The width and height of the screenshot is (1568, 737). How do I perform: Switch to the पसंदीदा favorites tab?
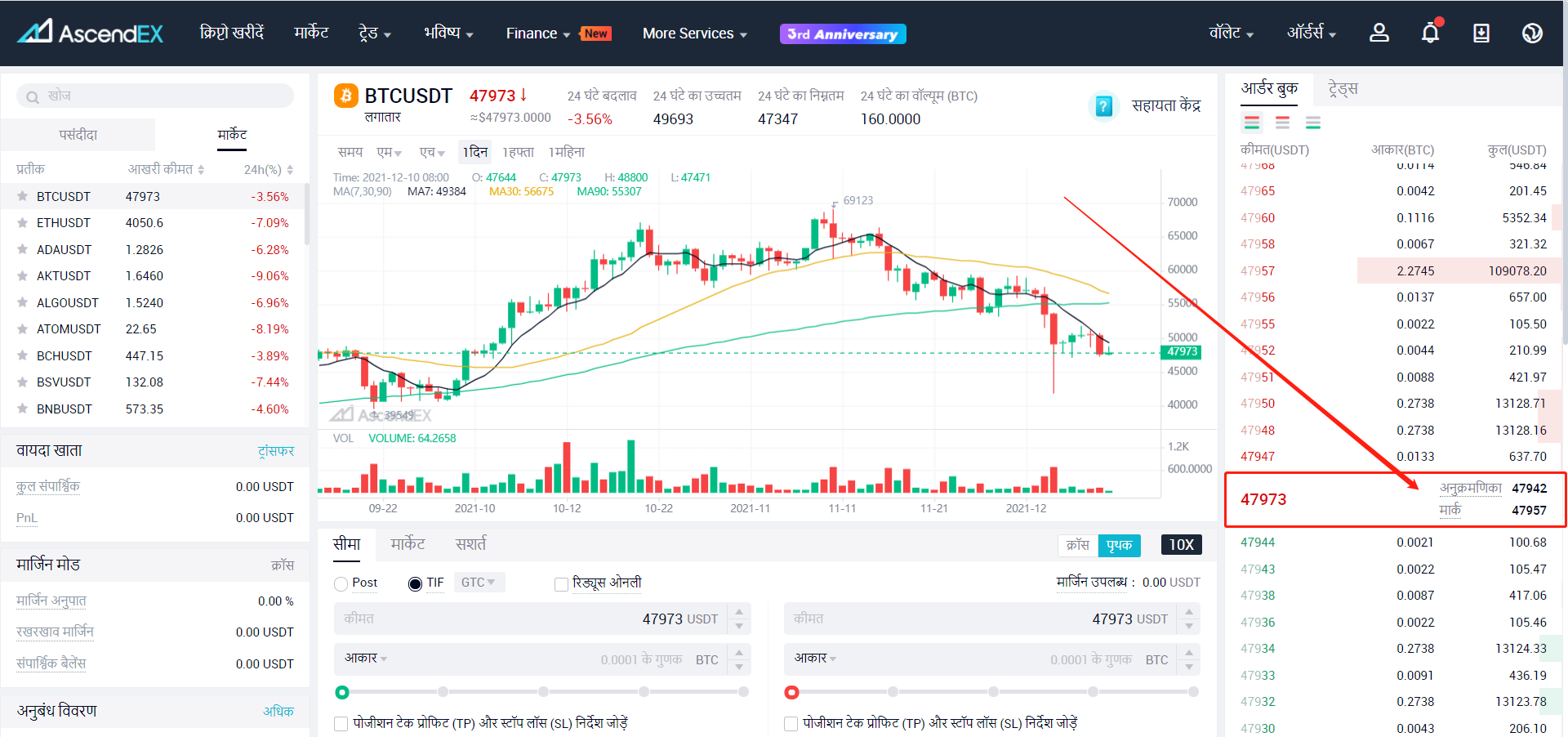(78, 135)
